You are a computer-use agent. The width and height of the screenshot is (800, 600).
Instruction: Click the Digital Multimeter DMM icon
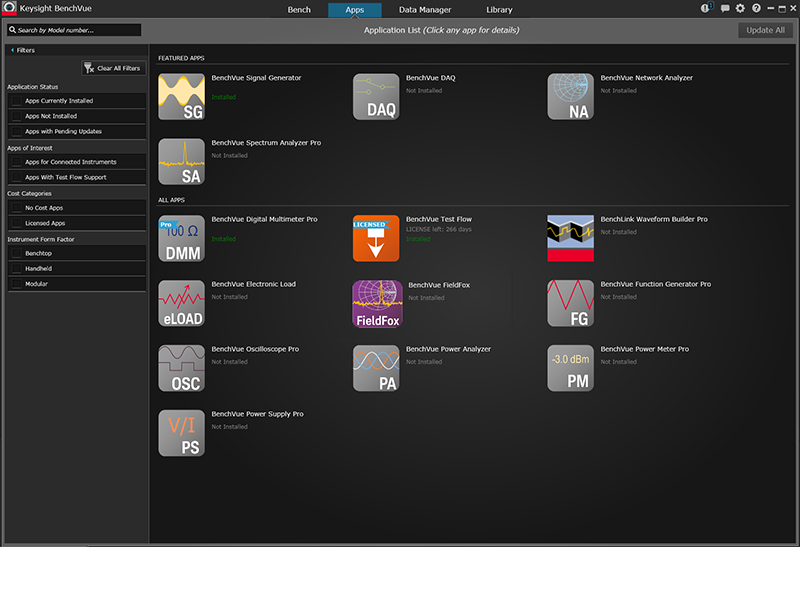pos(181,238)
